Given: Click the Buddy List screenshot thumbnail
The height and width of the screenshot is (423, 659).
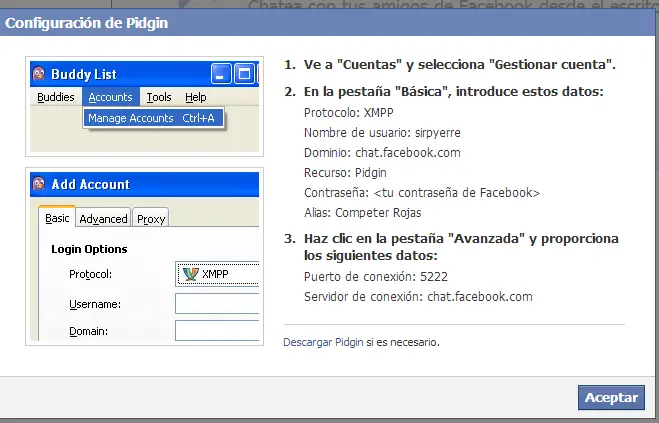Looking at the screenshot, I should 145,106.
